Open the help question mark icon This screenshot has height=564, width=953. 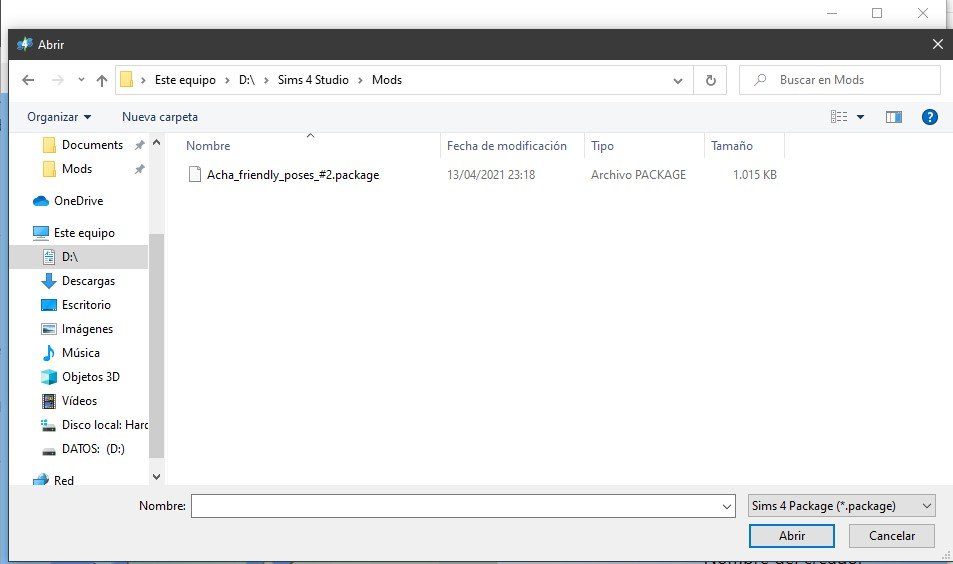[929, 117]
